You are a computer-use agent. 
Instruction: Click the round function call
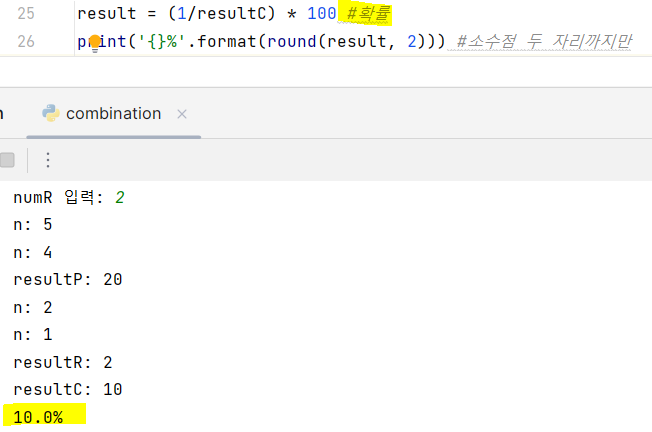[291, 41]
